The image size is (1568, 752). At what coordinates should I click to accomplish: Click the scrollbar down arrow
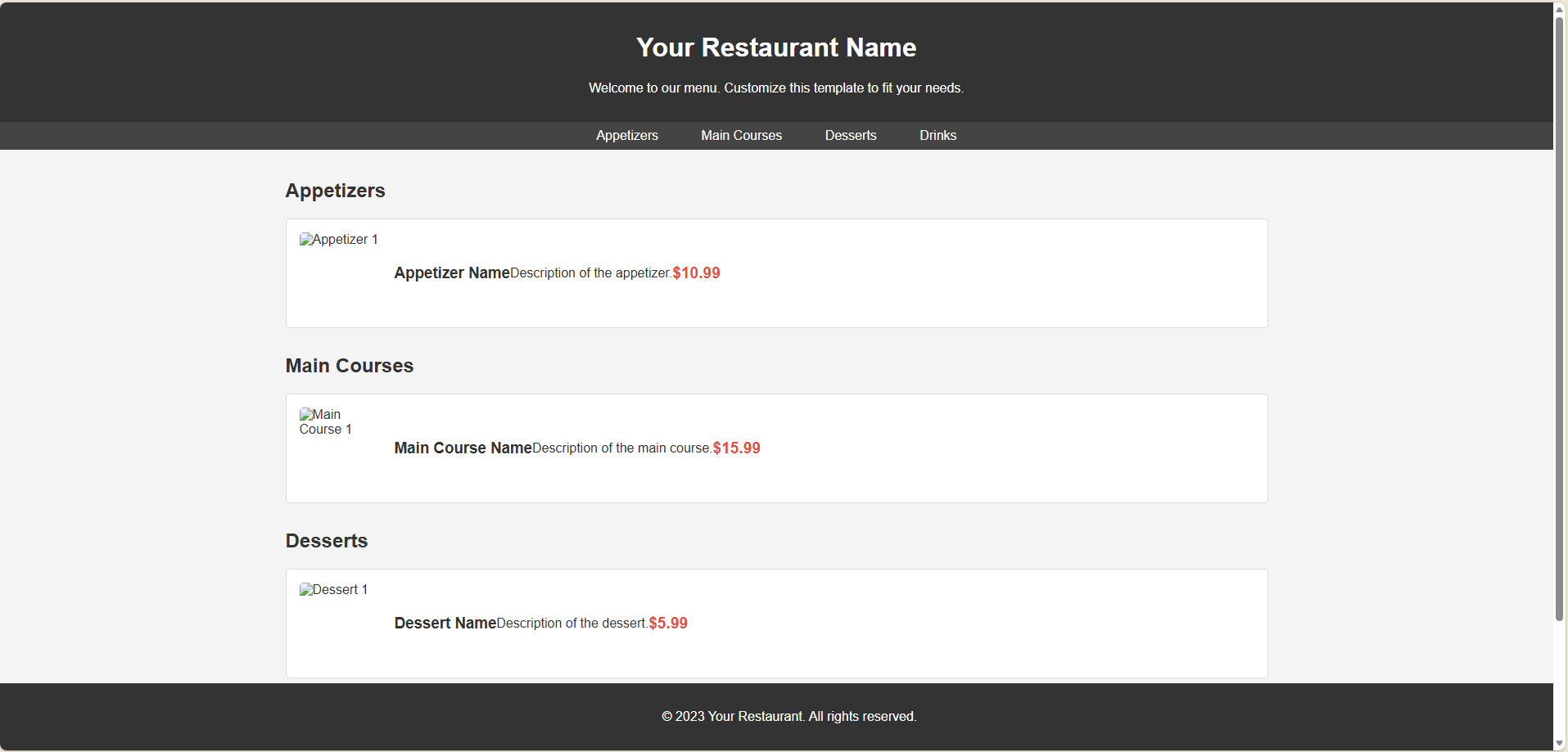tap(1560, 744)
